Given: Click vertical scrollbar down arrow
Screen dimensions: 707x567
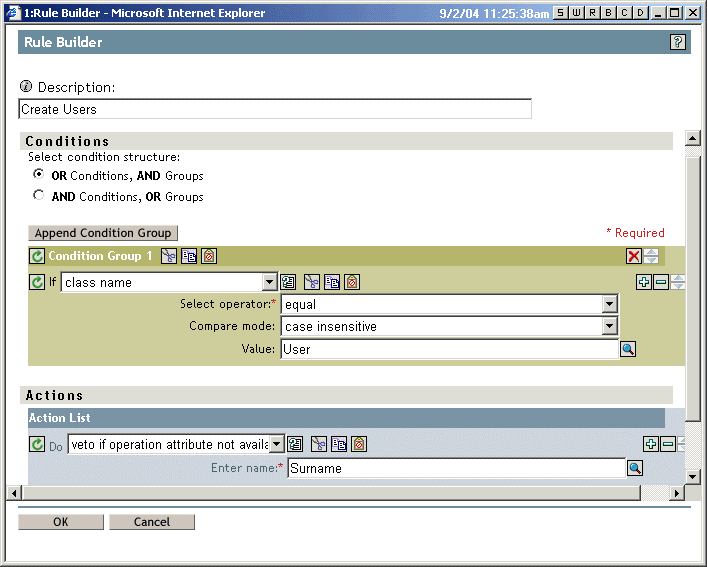Looking at the screenshot, I should (x=693, y=476).
